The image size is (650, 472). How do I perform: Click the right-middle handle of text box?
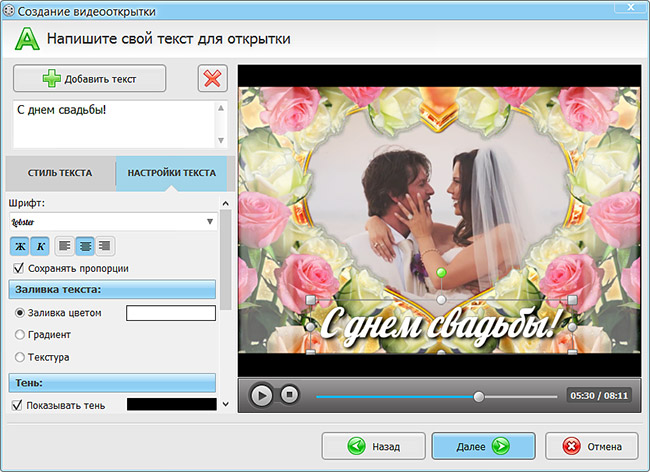572,327
